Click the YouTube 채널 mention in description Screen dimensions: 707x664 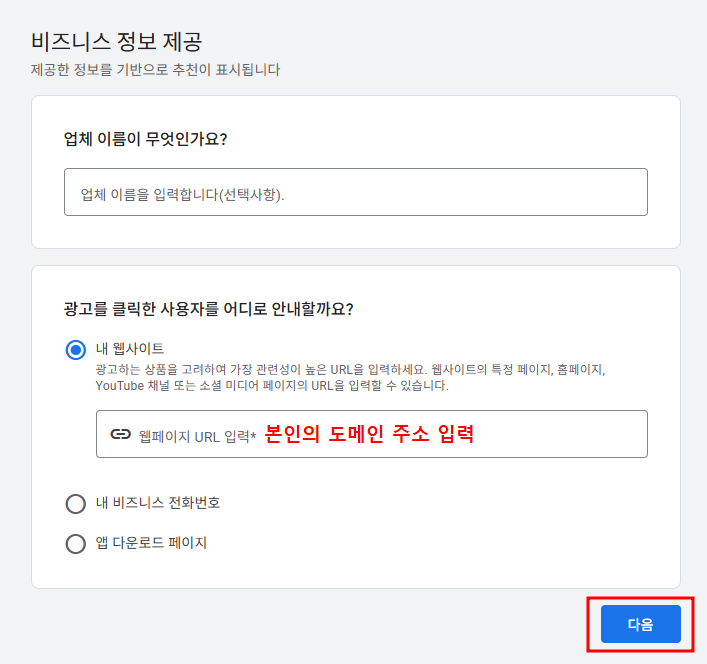(133, 386)
